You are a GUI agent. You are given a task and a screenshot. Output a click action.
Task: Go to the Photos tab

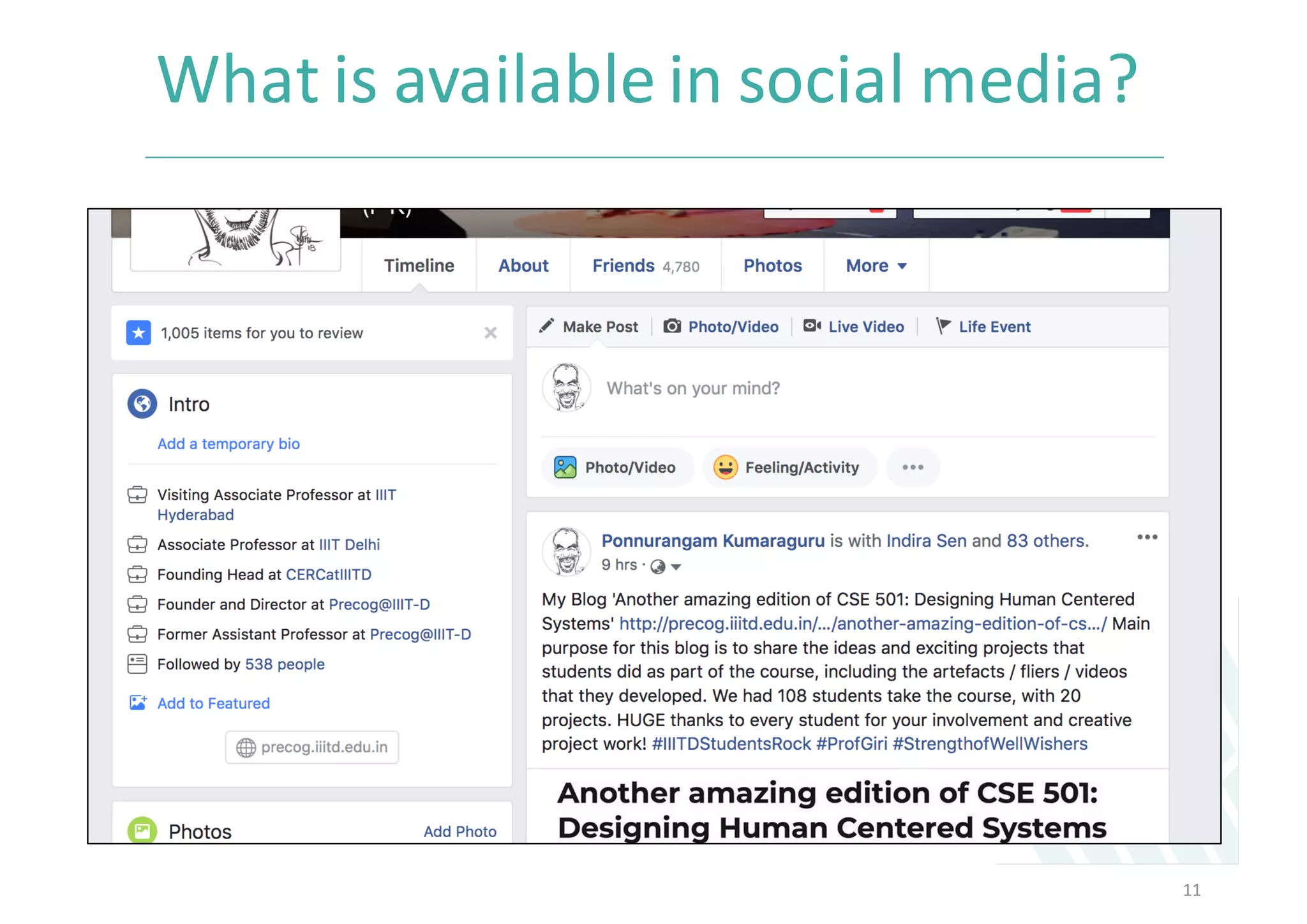coord(772,265)
